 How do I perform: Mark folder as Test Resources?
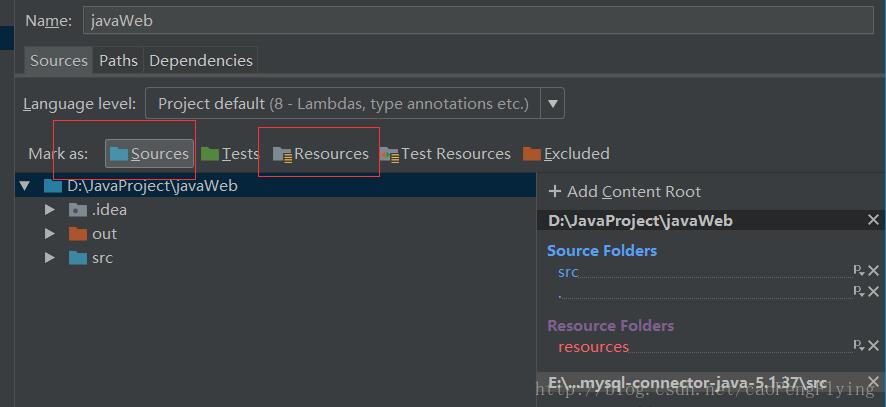pos(445,154)
